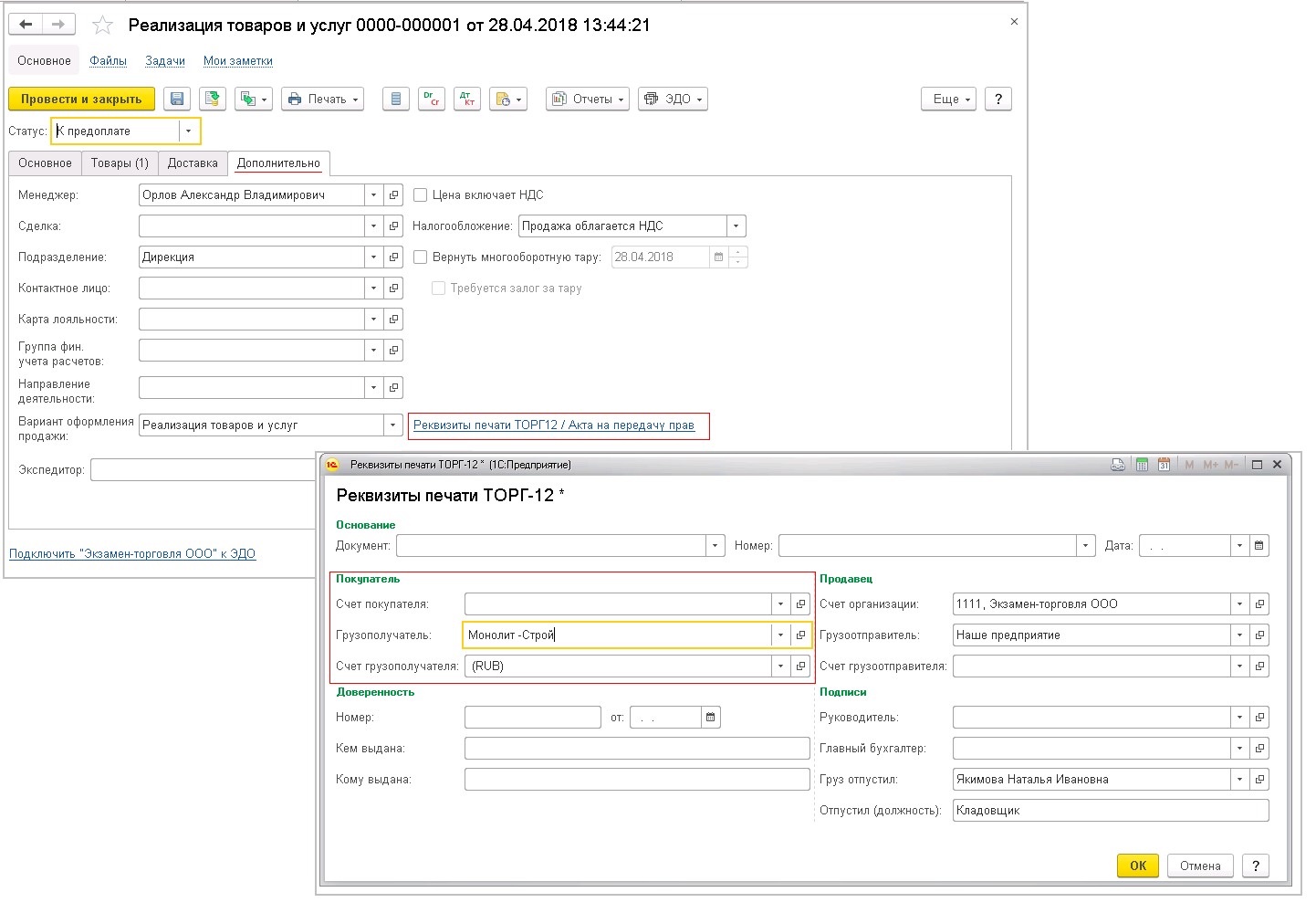Expand Главный бухгалтер dropdown arrow

1239,748
